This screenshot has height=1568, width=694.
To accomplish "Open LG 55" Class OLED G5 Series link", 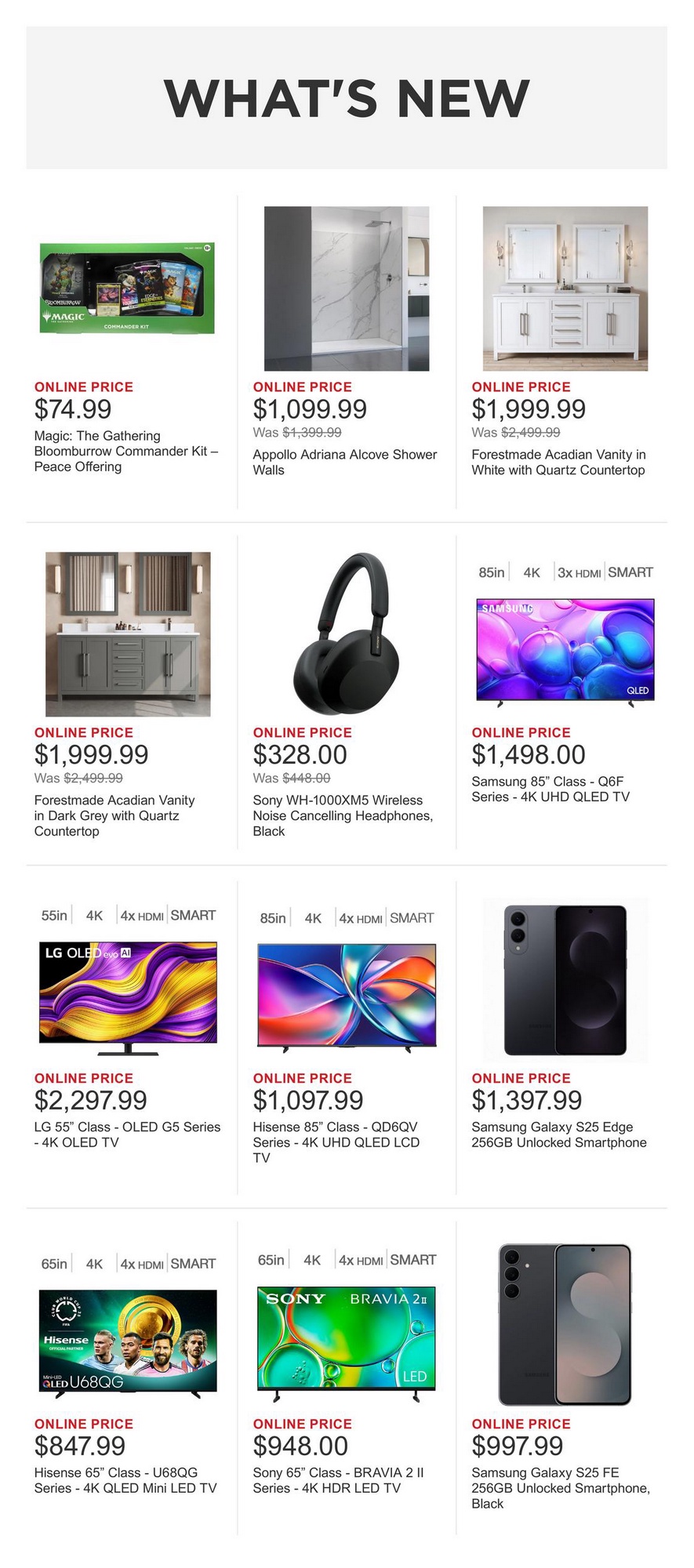I will (x=127, y=1134).
